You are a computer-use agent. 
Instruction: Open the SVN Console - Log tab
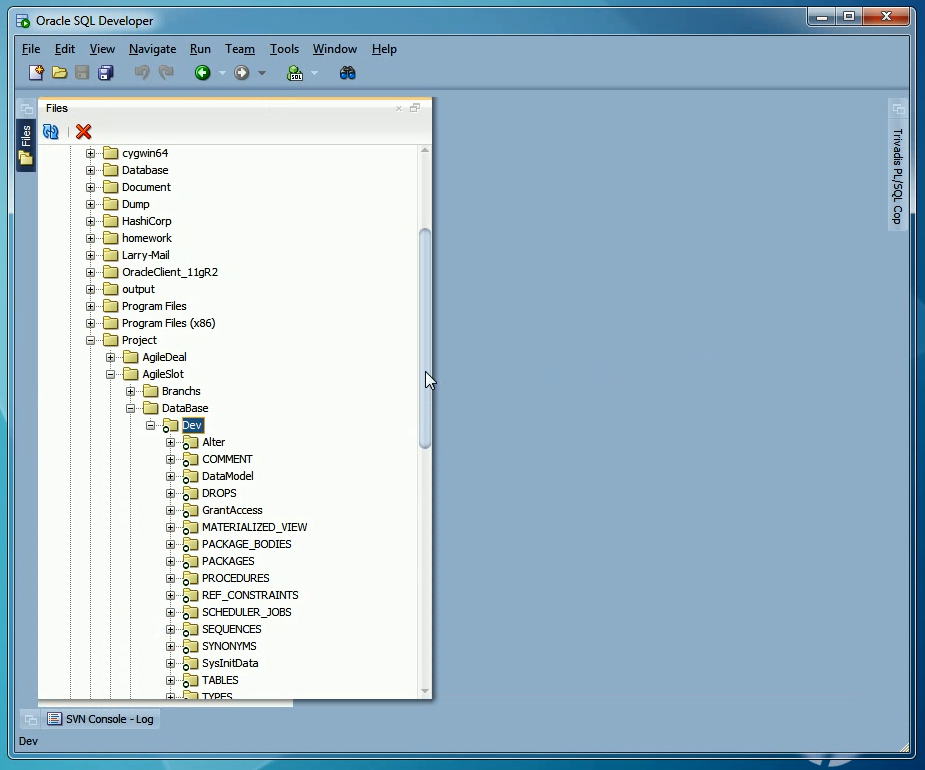101,719
